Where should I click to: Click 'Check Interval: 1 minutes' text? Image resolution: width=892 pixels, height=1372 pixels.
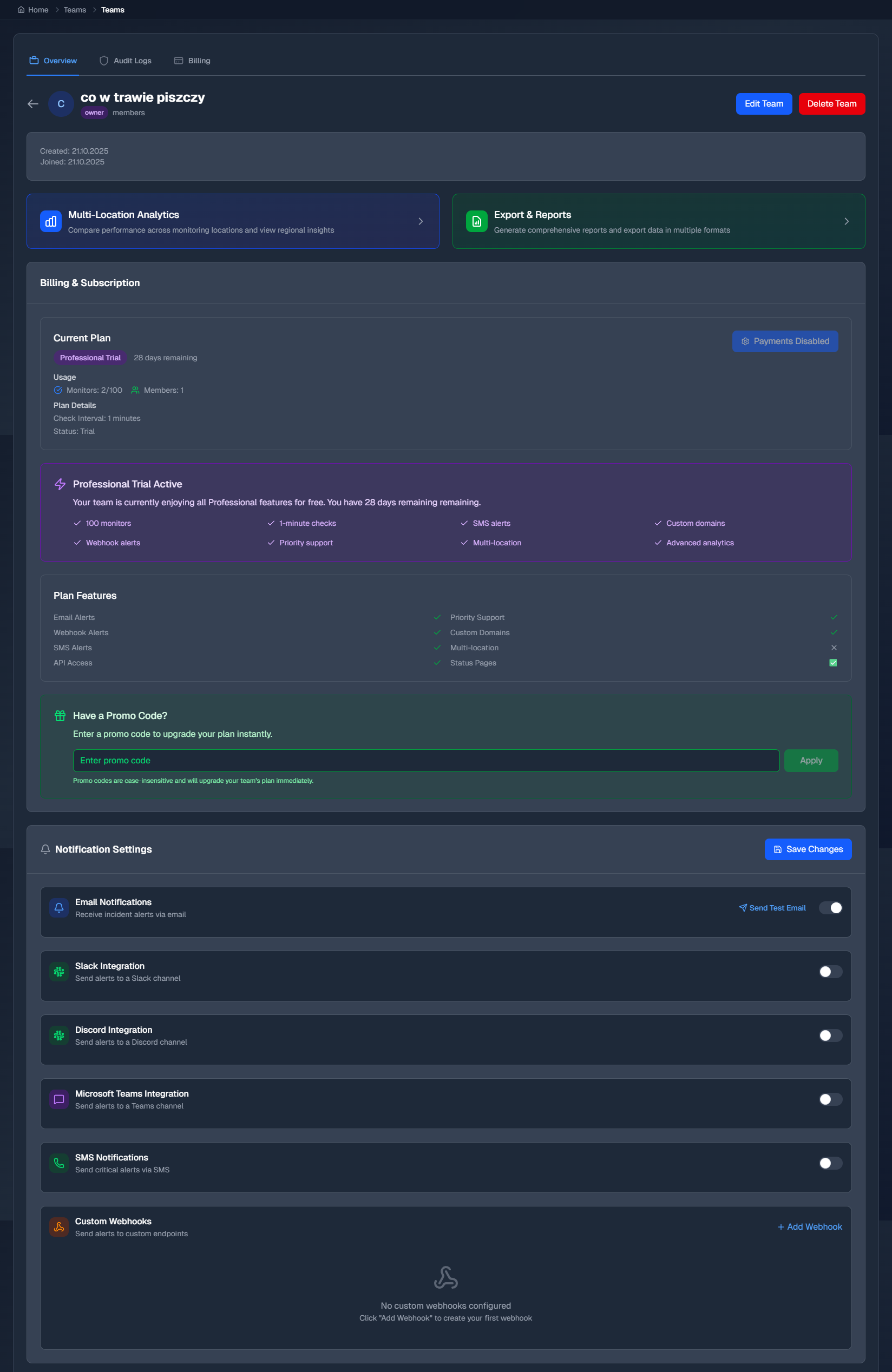(97, 419)
